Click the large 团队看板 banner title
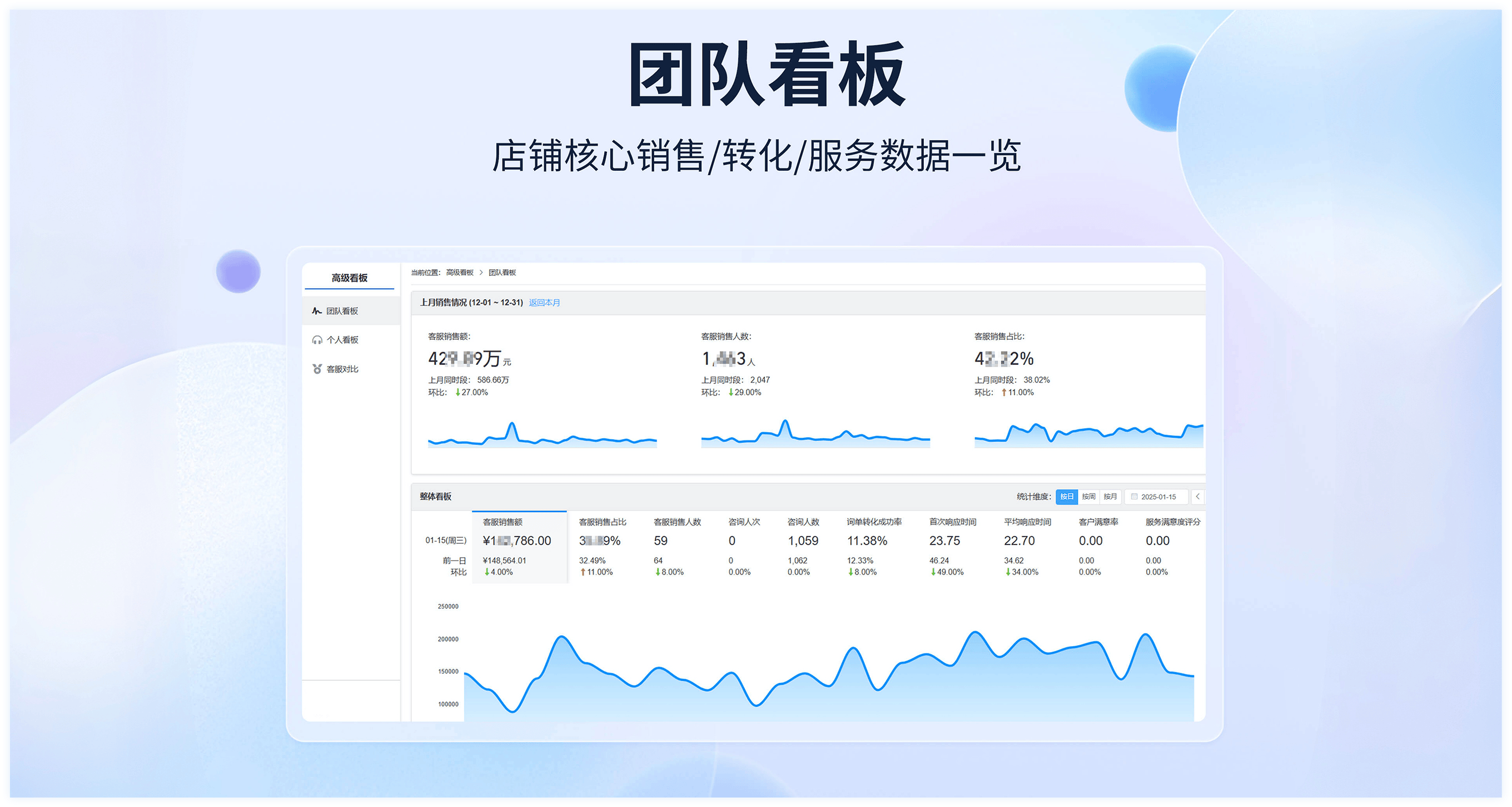This screenshot has height=807, width=1512. tap(767, 74)
